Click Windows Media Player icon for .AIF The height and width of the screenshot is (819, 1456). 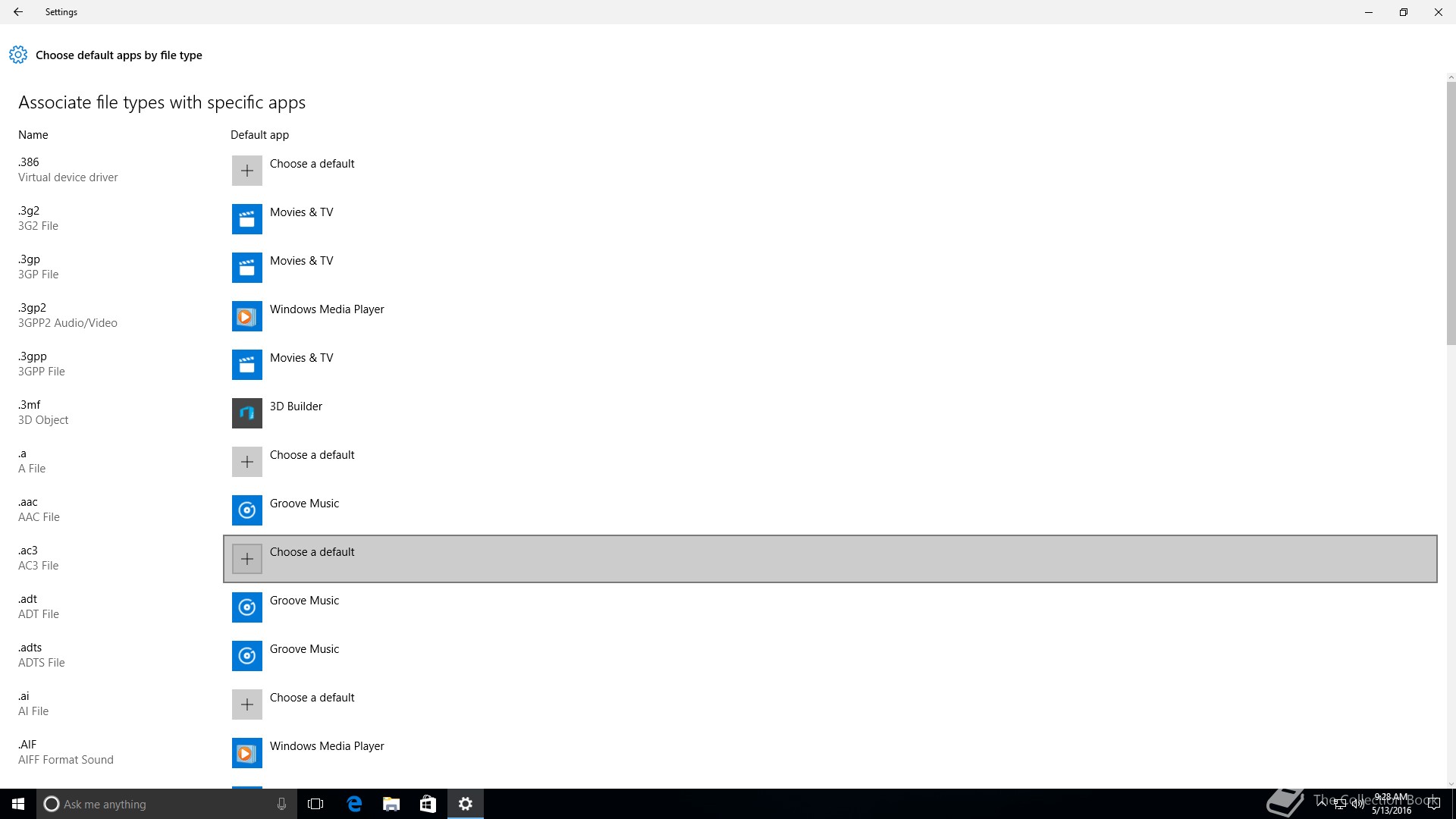[x=247, y=753]
